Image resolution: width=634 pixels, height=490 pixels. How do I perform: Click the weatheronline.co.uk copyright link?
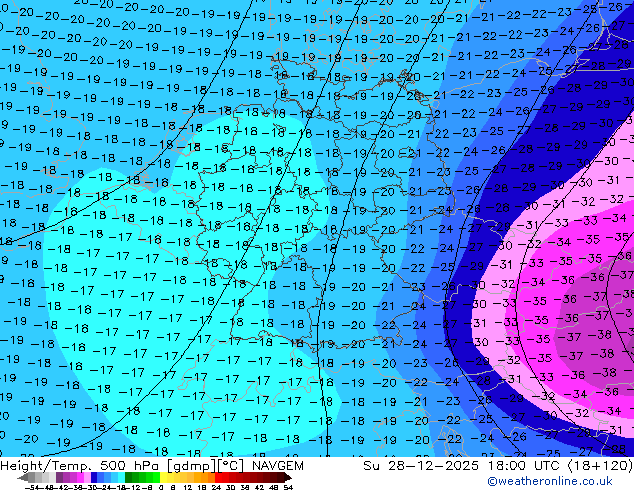(x=549, y=481)
